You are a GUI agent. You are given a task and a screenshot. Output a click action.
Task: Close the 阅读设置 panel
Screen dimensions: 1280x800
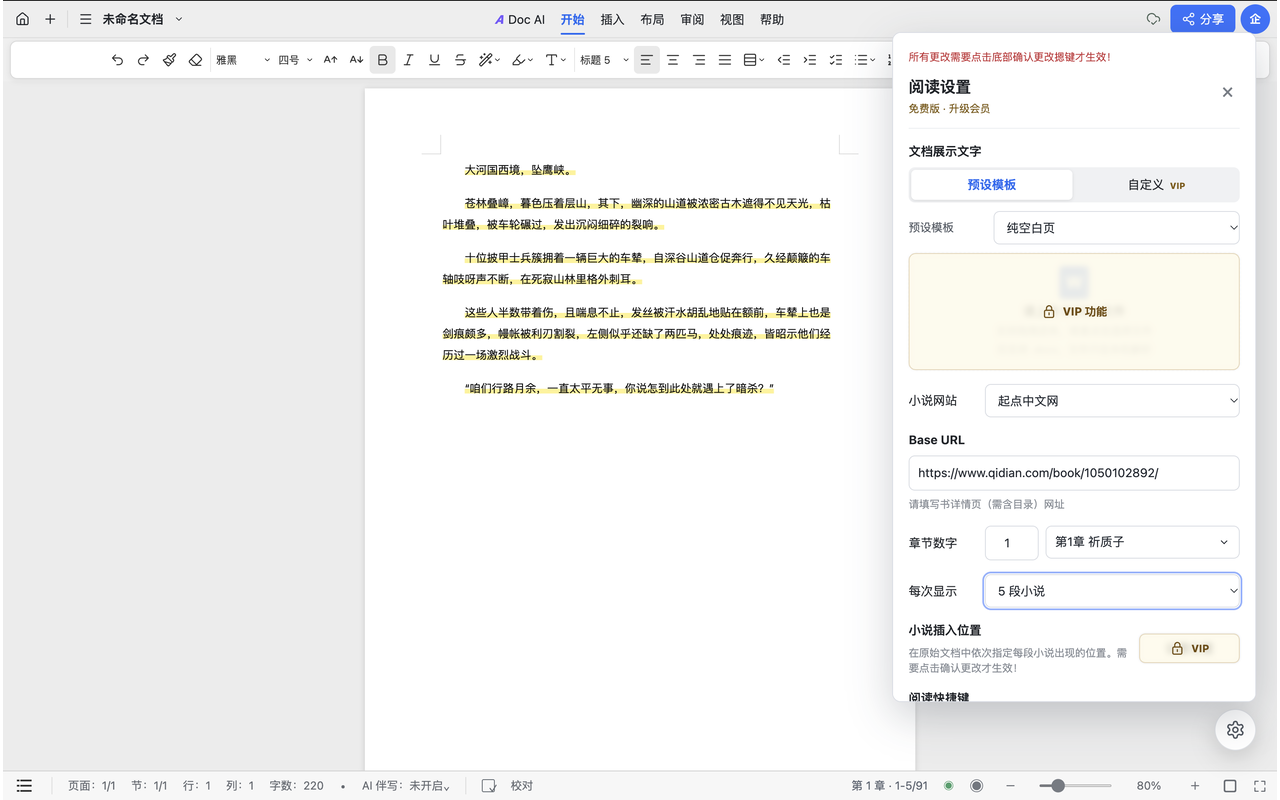pyautogui.click(x=1228, y=92)
